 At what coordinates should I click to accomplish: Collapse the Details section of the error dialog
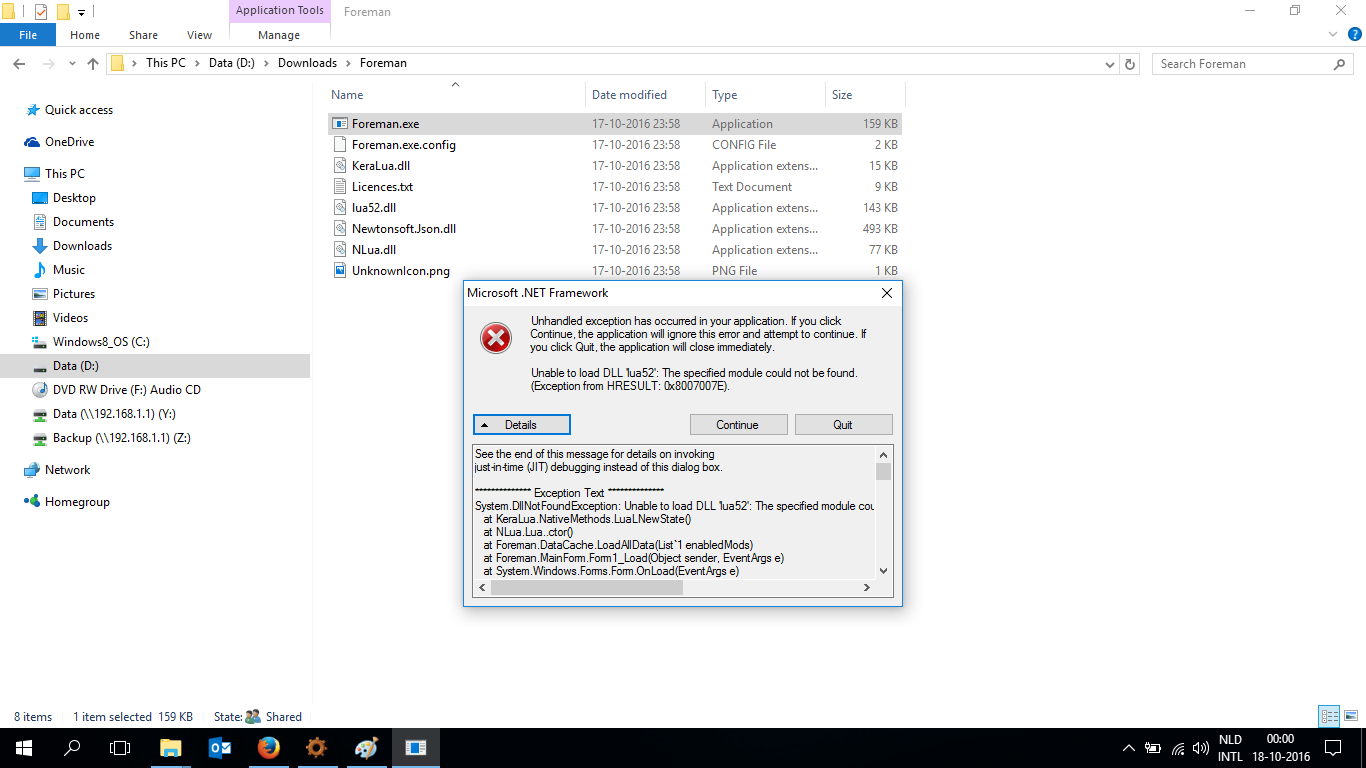click(x=521, y=425)
